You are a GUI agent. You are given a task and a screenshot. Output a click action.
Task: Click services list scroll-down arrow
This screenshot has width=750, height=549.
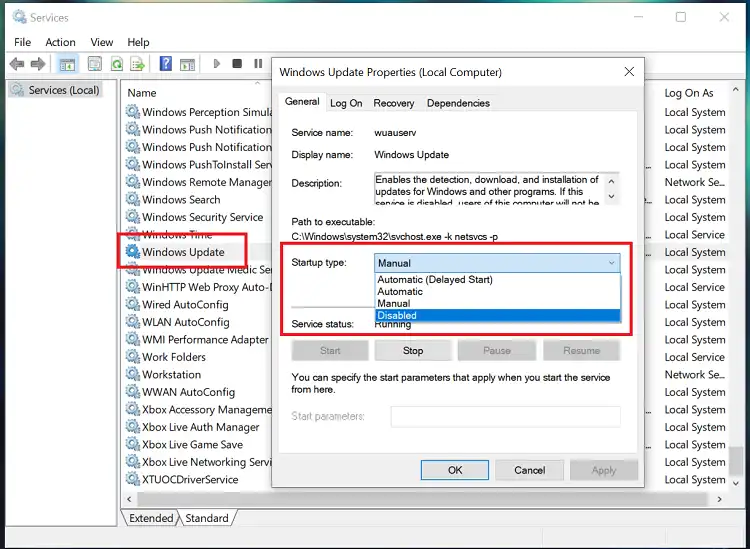[736, 483]
